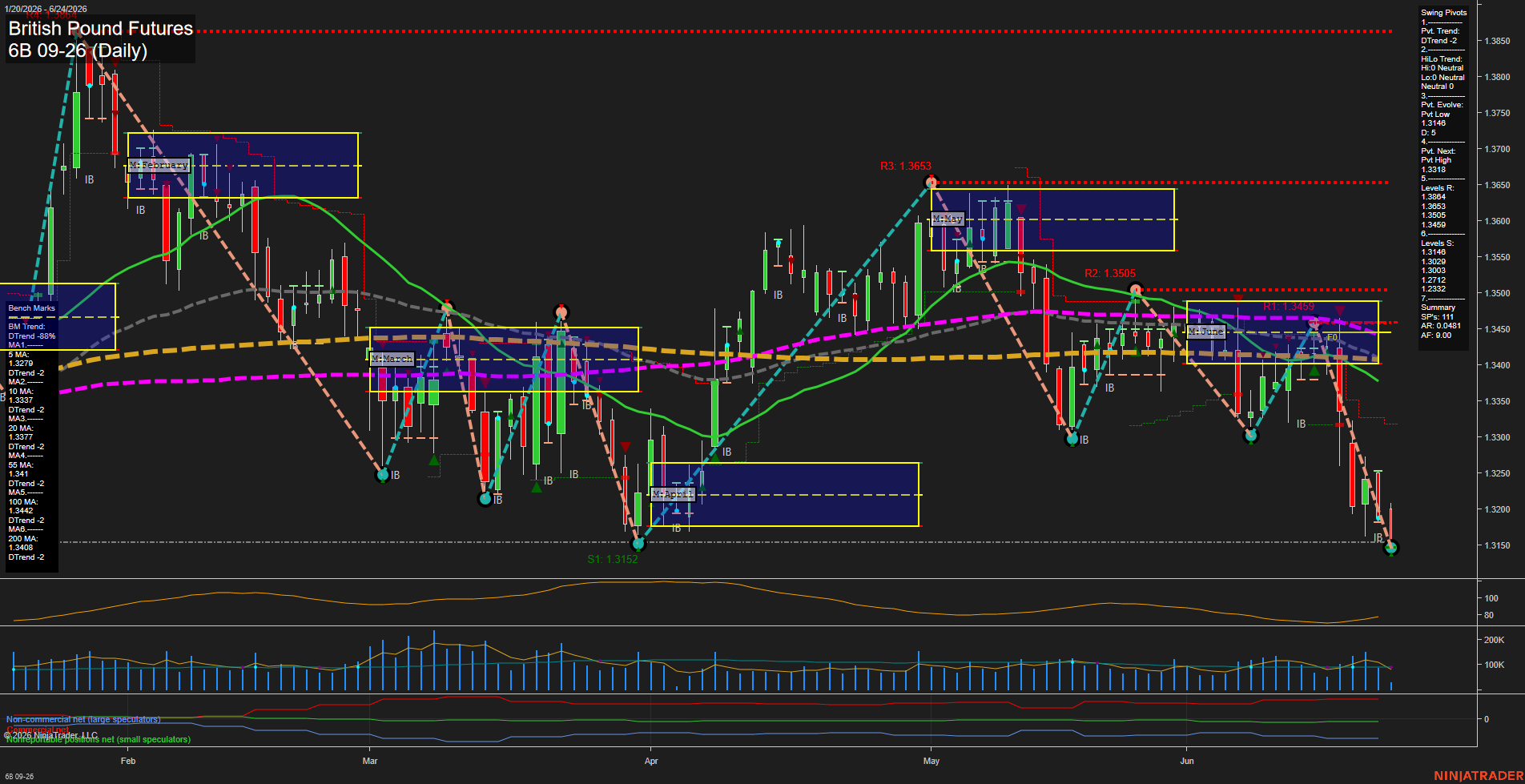The image size is (1525, 784).
Task: Select support level 1.3003
Action: 1434,271
